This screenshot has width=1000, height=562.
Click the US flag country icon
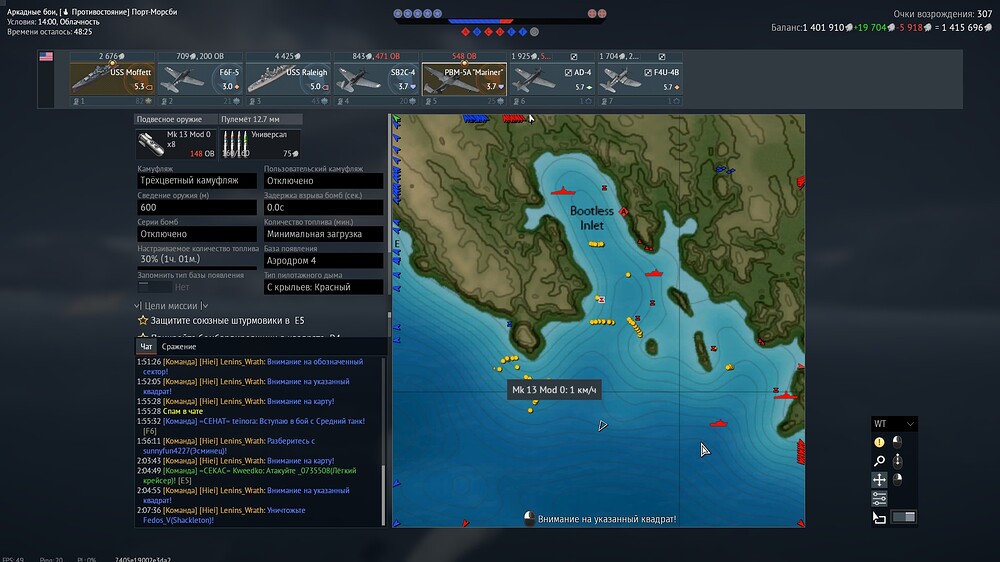pos(46,56)
